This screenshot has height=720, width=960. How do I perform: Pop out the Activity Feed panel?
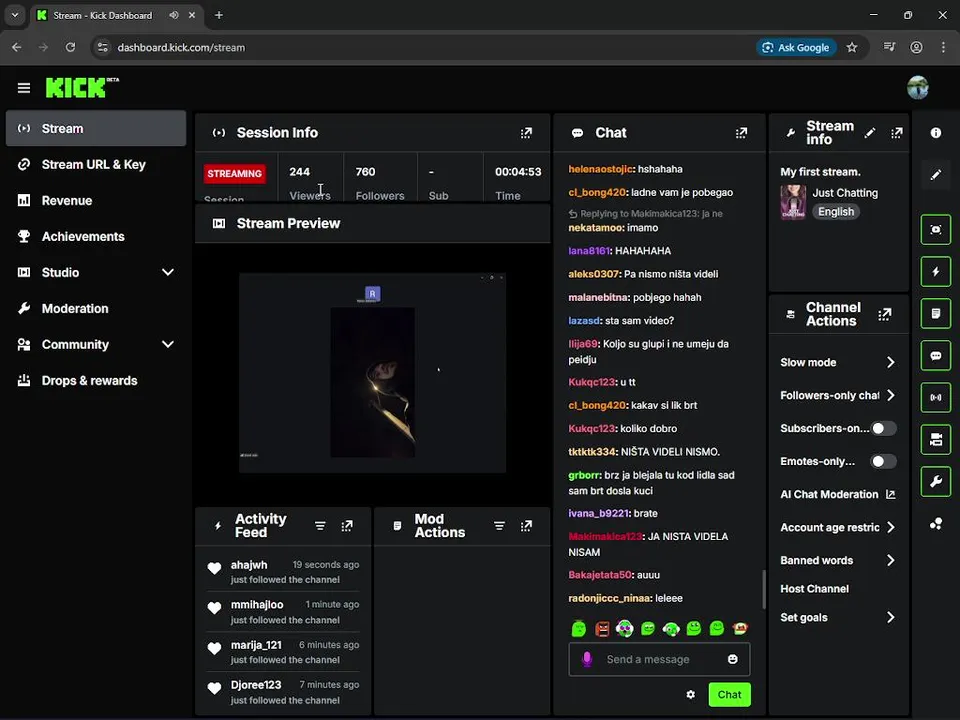pos(347,526)
